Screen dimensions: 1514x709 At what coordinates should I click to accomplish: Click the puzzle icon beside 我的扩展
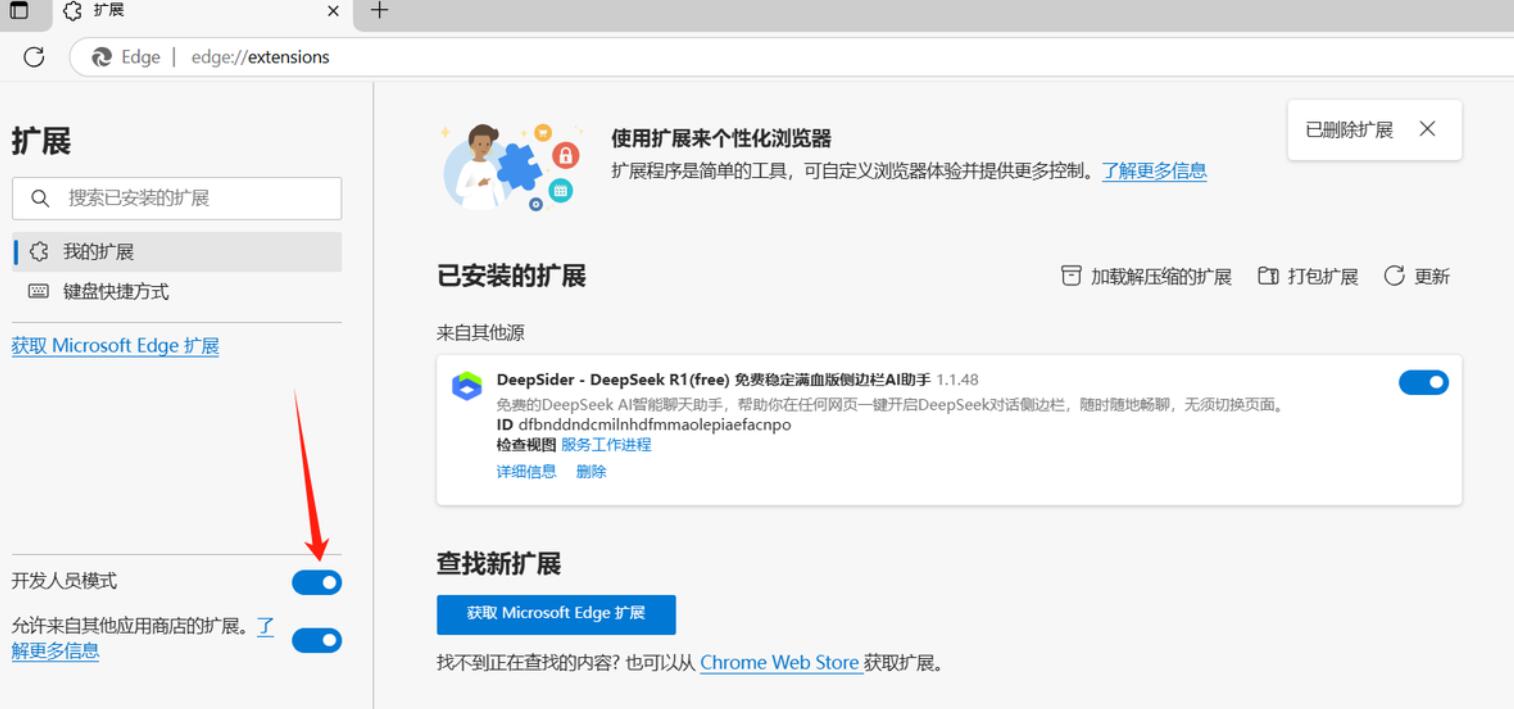(x=39, y=252)
